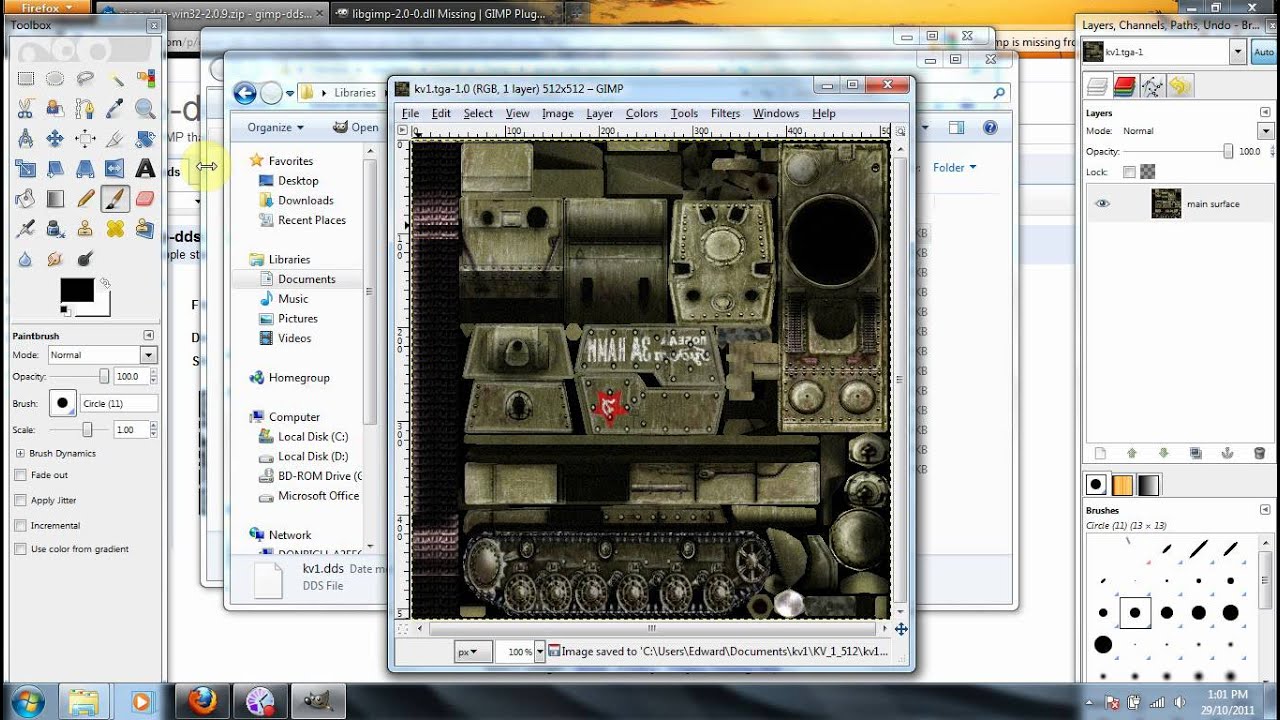Screen dimensions: 1280x720
Task: Enable the Apply Jitter checkbox
Action: 20,500
